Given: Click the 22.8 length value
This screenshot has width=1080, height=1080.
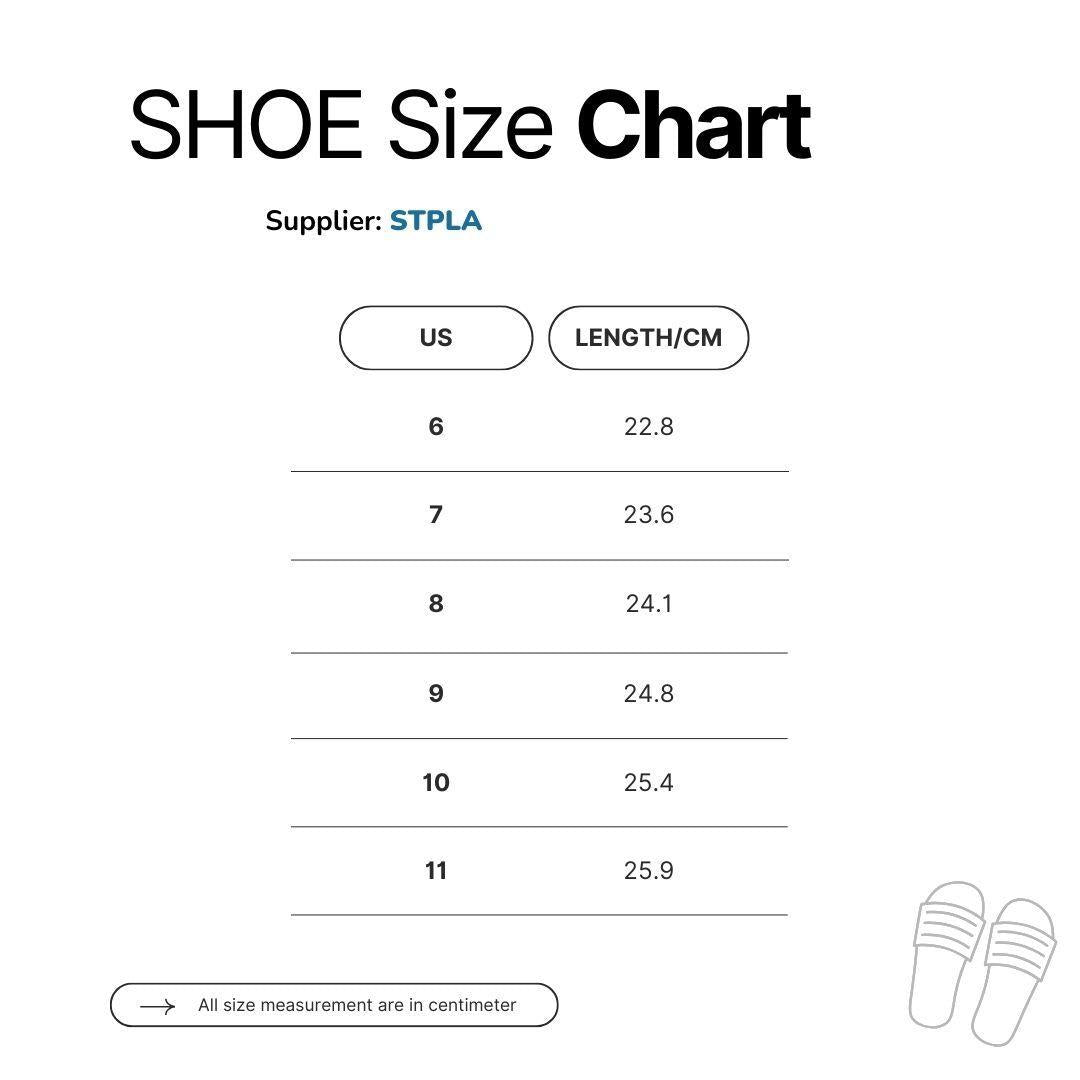Looking at the screenshot, I should point(649,427).
